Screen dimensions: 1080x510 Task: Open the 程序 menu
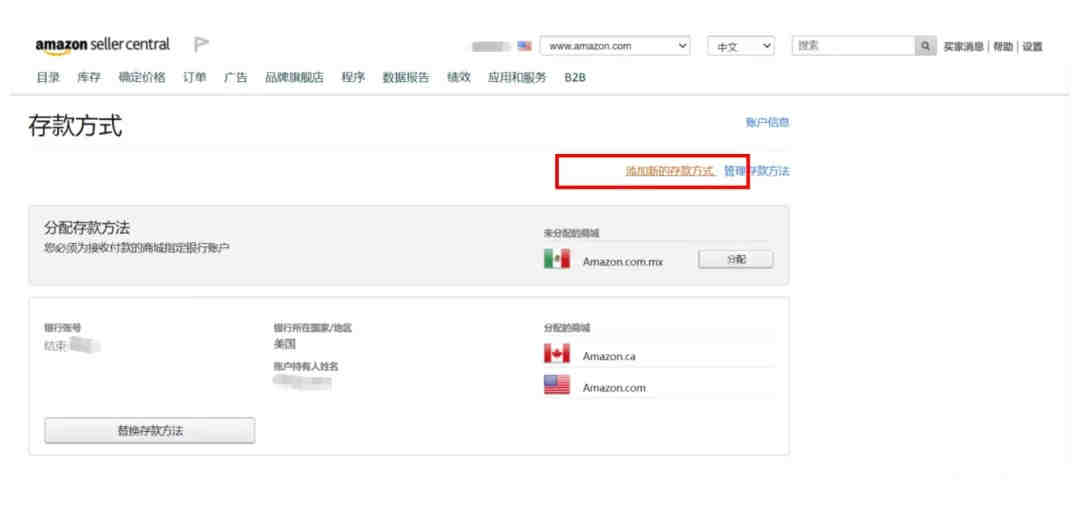[353, 78]
